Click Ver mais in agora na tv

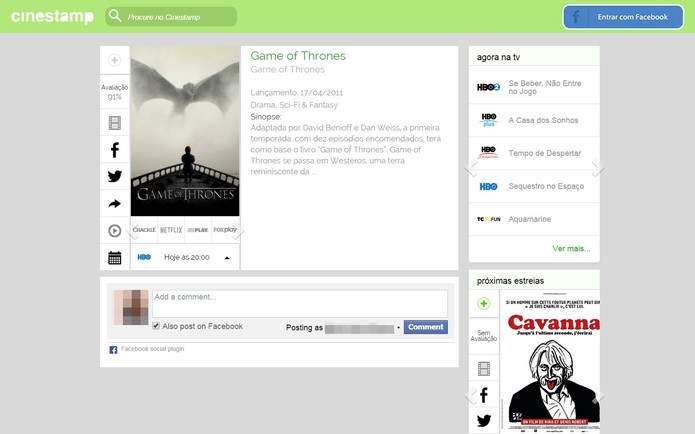pyautogui.click(x=571, y=249)
